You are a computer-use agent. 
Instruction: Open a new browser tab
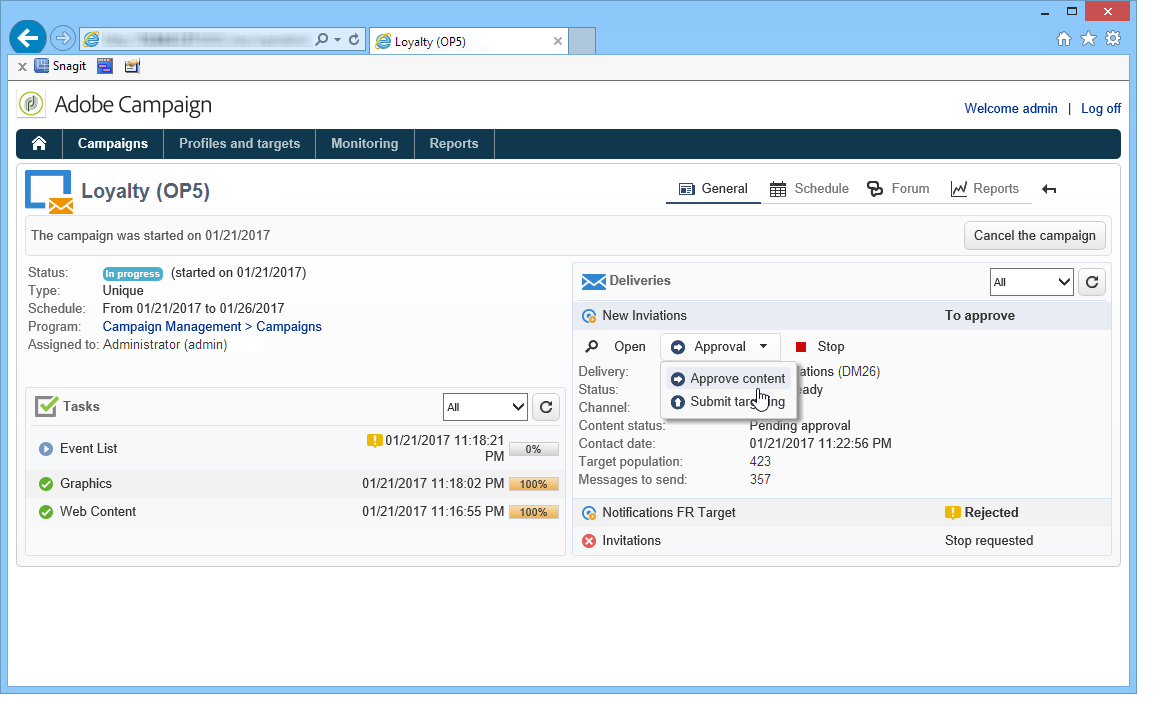click(582, 41)
